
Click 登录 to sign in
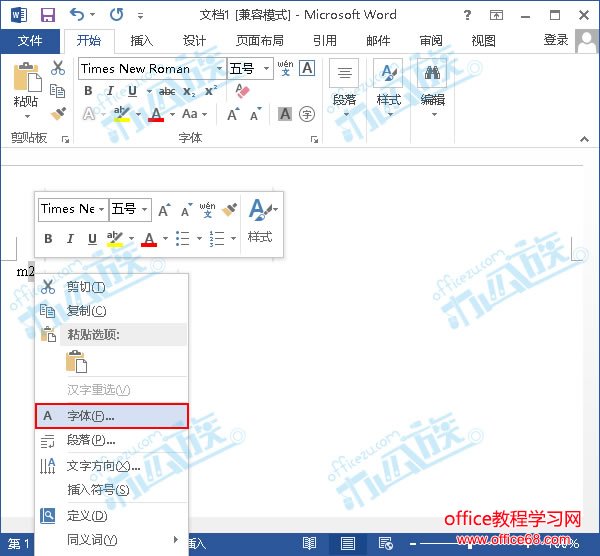click(556, 40)
